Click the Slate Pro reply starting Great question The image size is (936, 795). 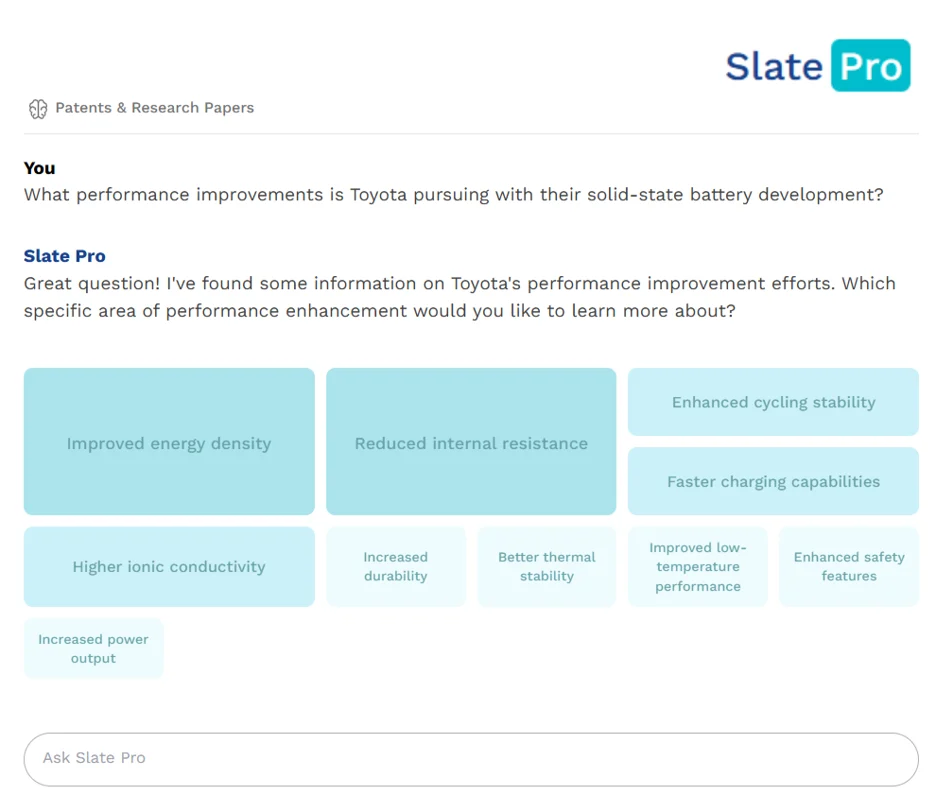(x=459, y=297)
